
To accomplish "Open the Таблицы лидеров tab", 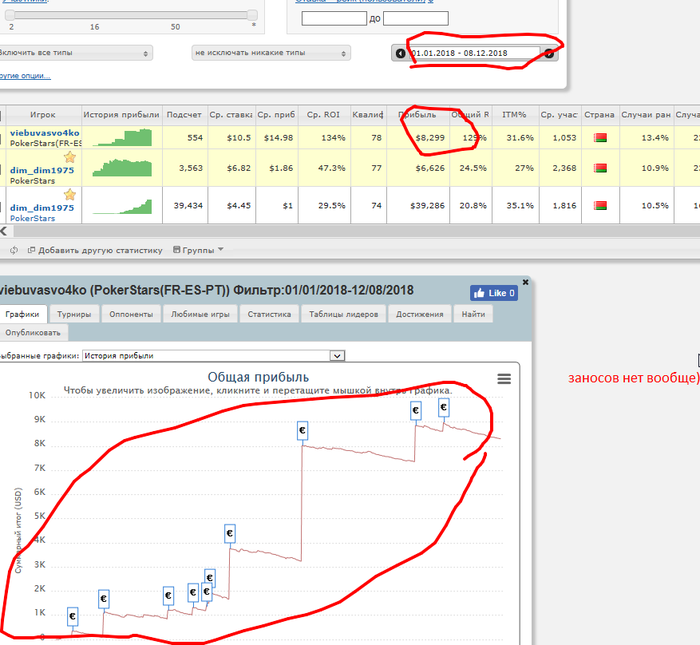I will click(x=343, y=314).
